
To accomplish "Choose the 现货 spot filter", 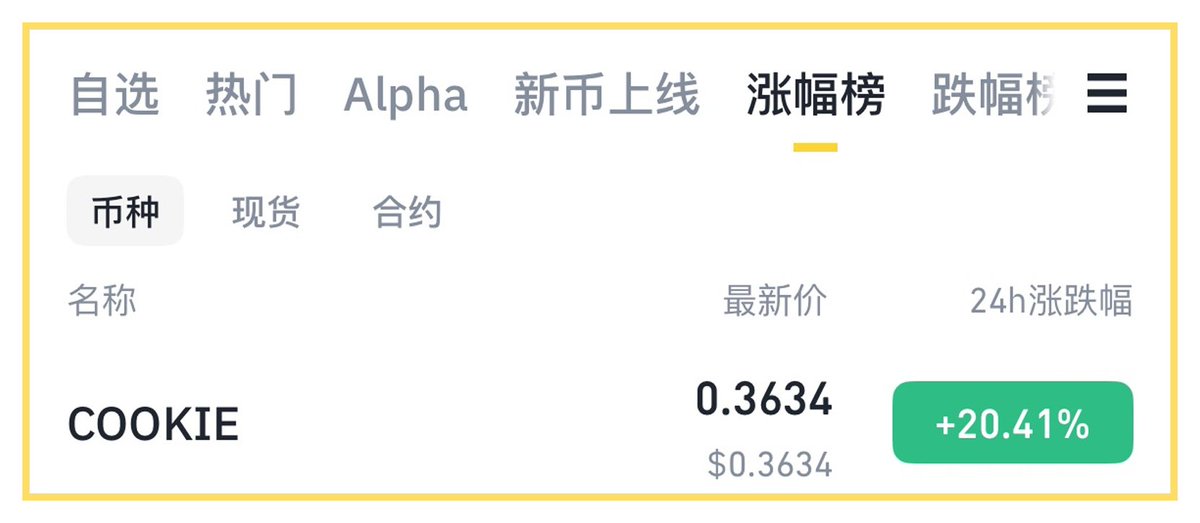I will point(266,212).
